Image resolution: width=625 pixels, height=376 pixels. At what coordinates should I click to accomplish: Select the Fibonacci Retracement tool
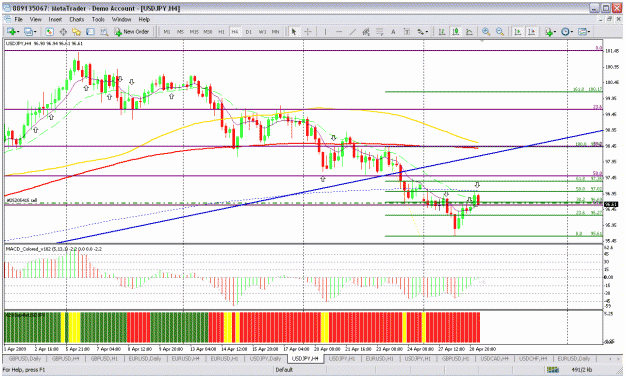tap(379, 31)
